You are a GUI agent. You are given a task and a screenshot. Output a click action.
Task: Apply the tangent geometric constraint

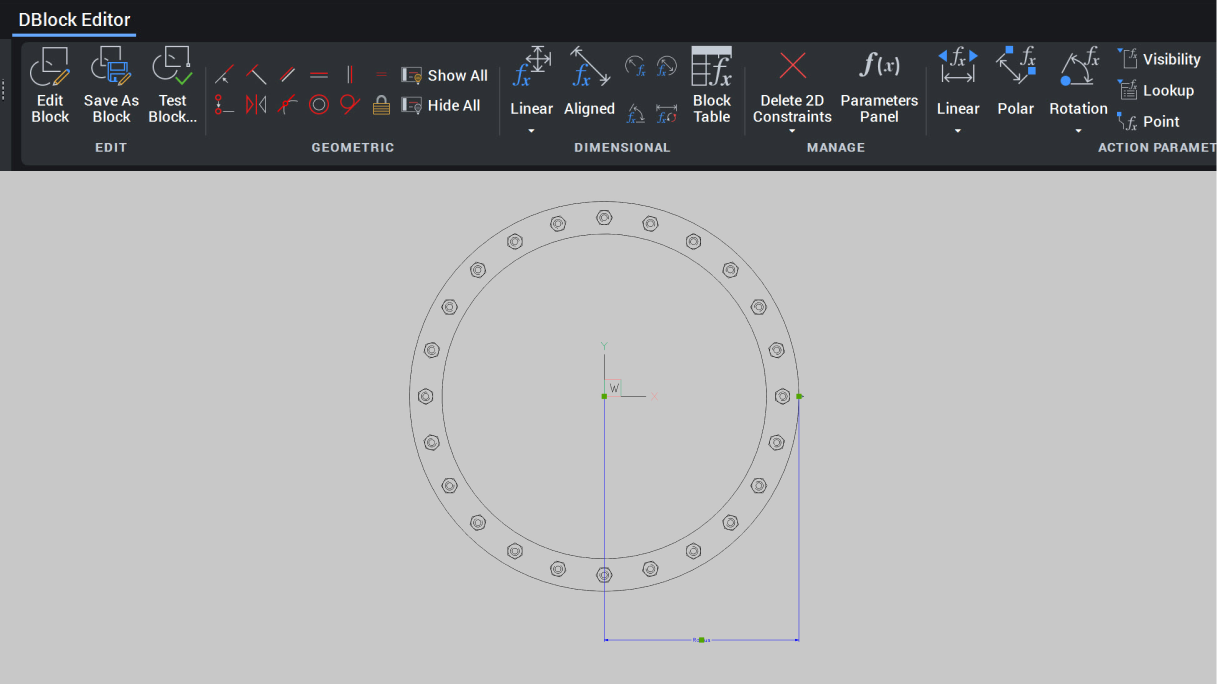[348, 104]
